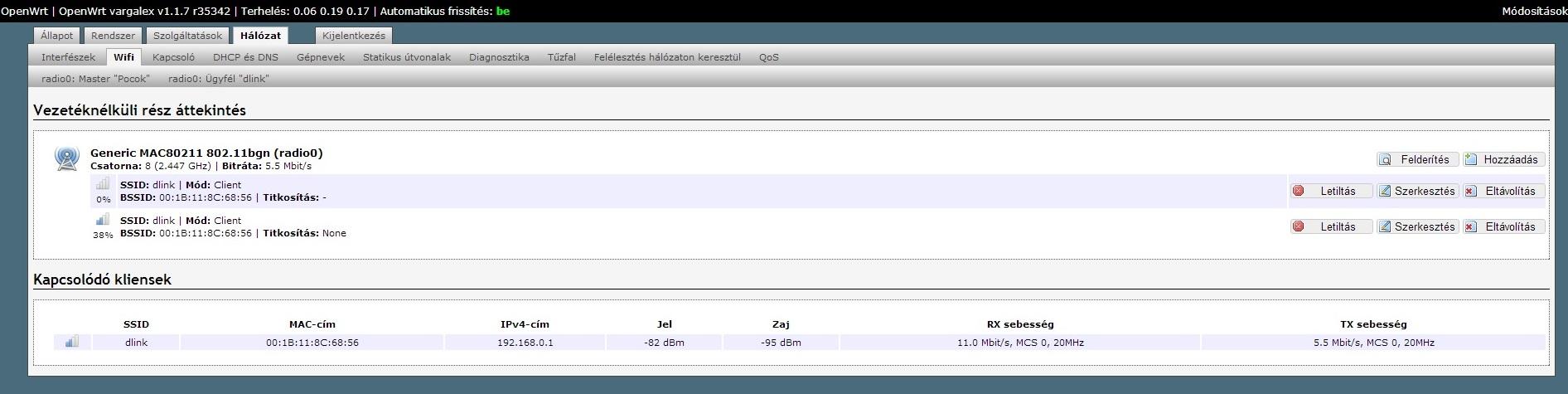This screenshot has width=1568, height=394.
Task: Click Hozzáadás add network button
Action: [1503, 159]
